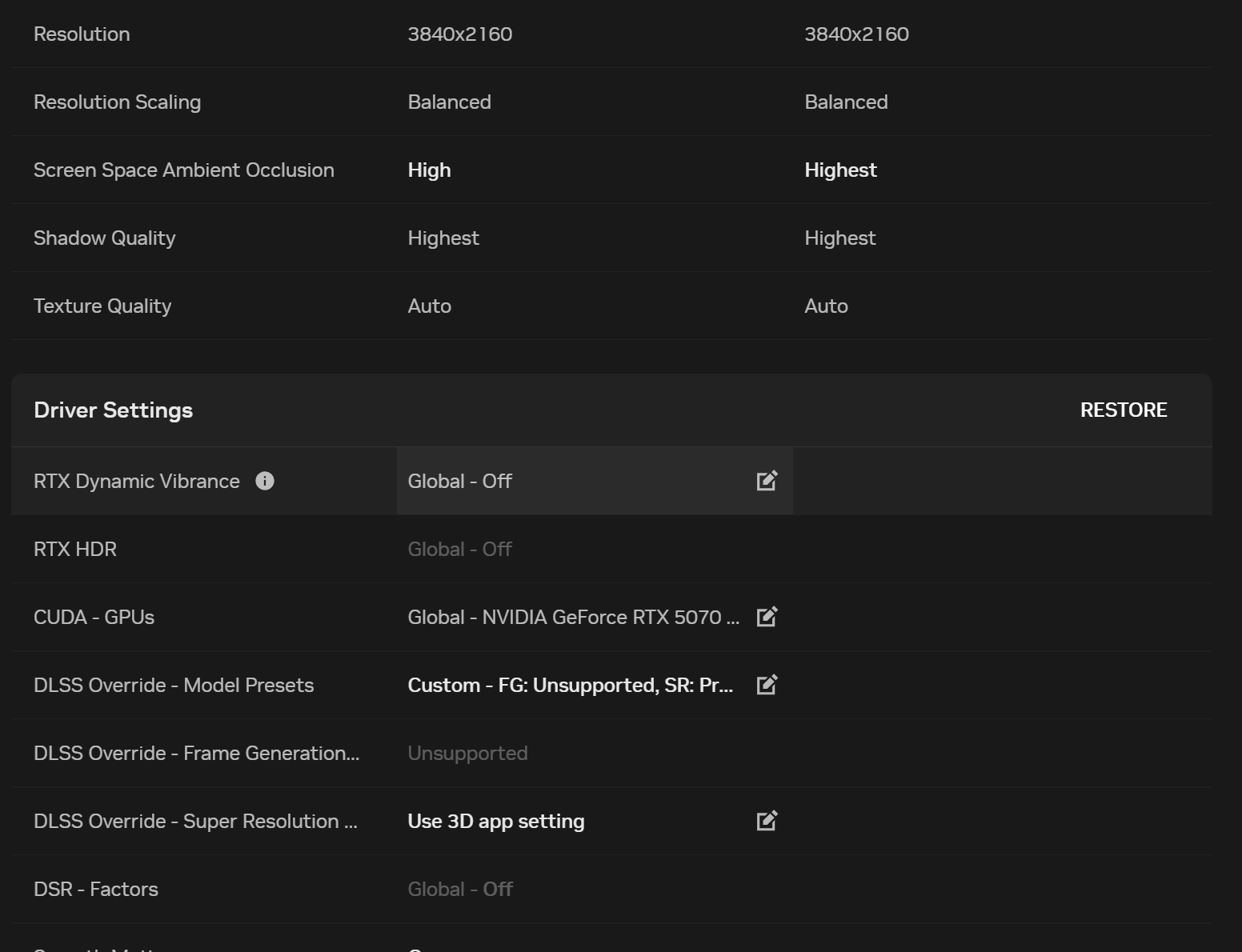Edit DLSS Override Model Presets via pencil icon

(767, 685)
